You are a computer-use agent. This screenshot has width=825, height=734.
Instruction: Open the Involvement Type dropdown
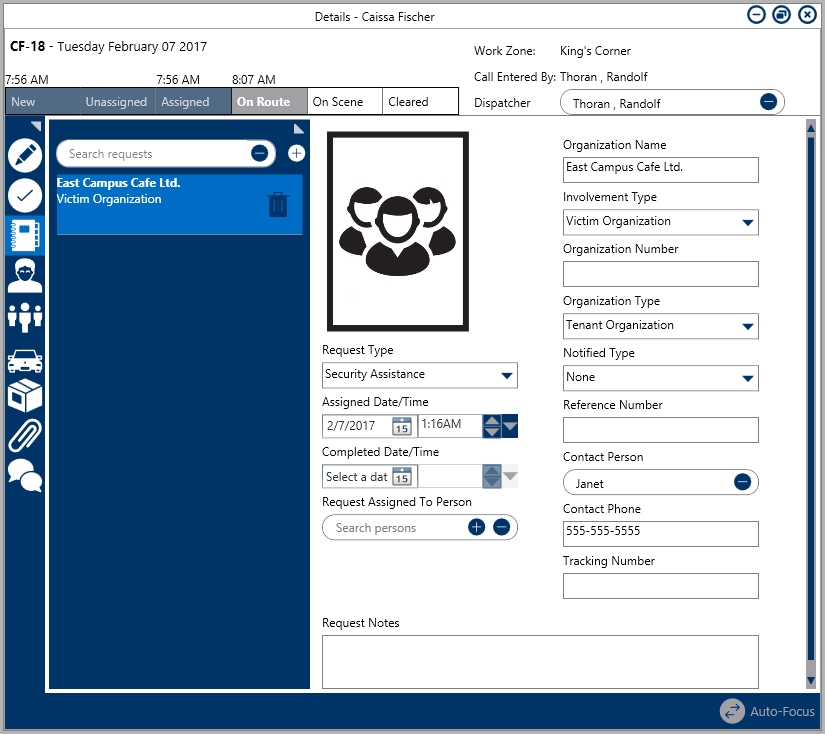click(747, 222)
